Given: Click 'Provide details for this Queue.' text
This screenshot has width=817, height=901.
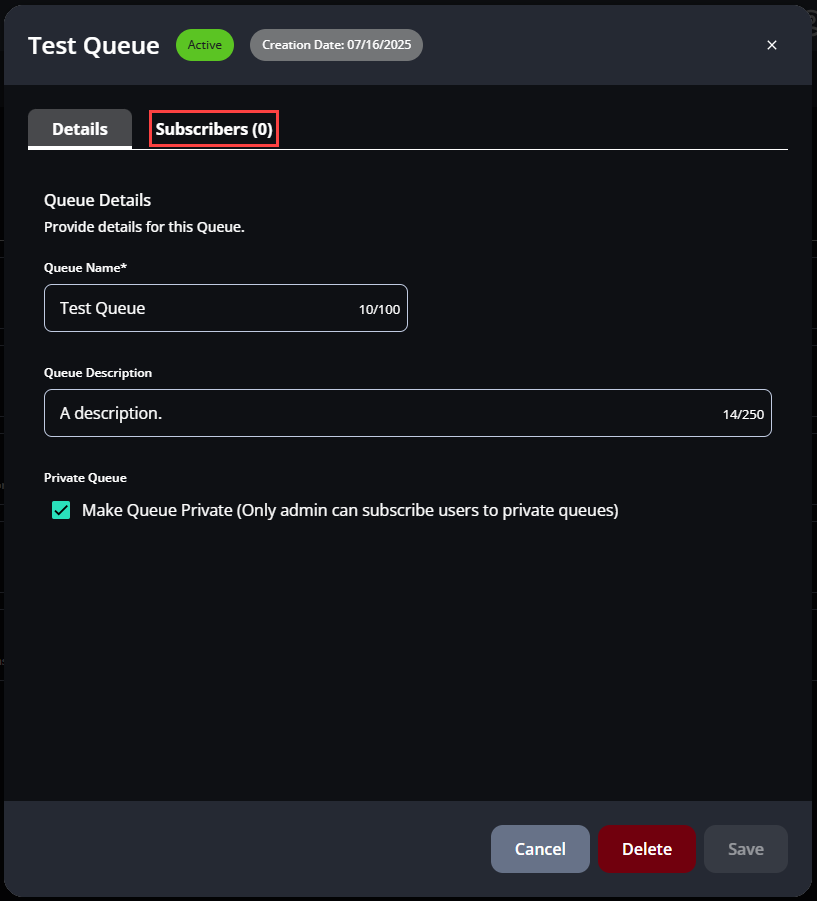Looking at the screenshot, I should coord(144,227).
